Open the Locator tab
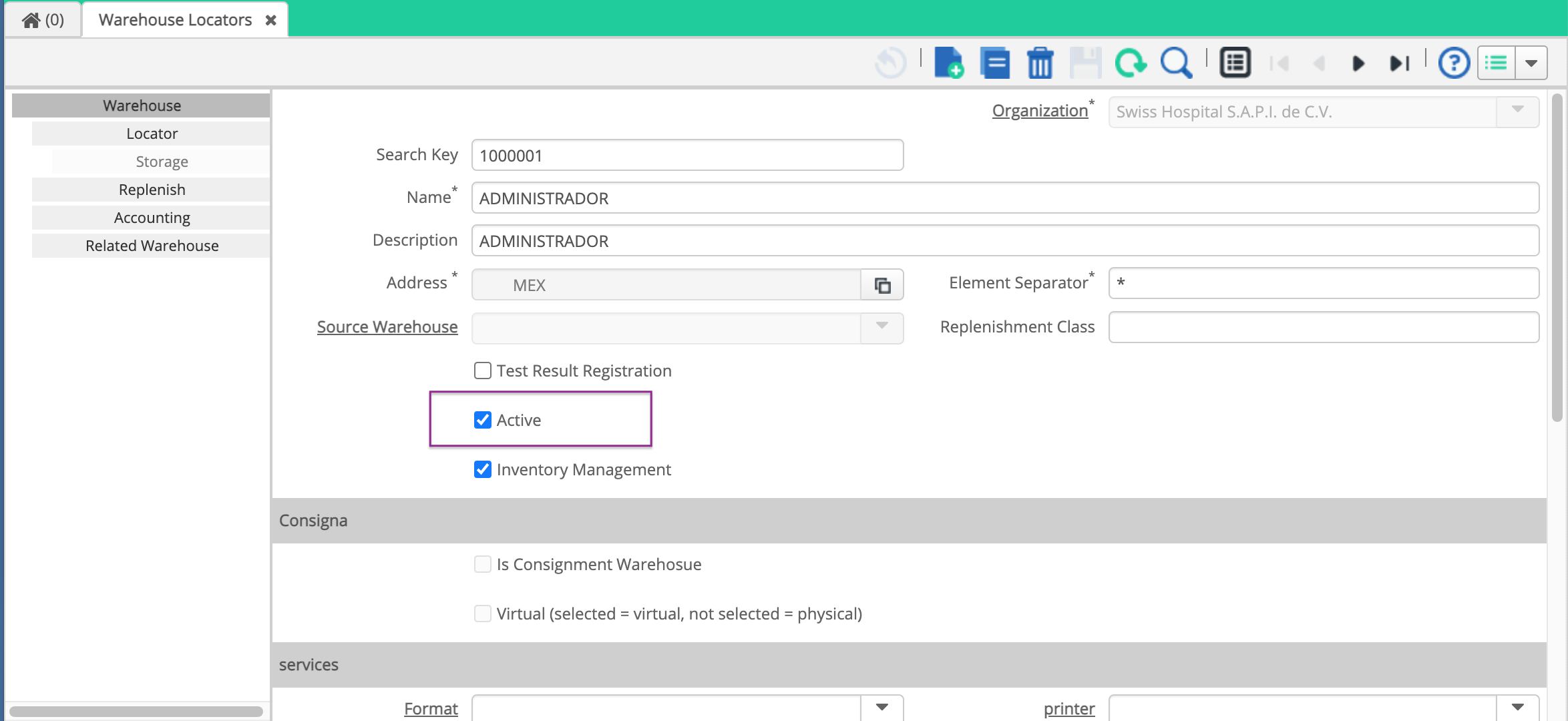 [x=151, y=133]
